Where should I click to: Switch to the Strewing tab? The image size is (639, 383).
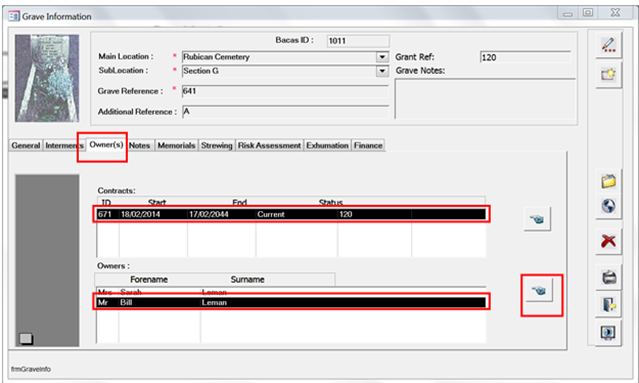pos(216,145)
